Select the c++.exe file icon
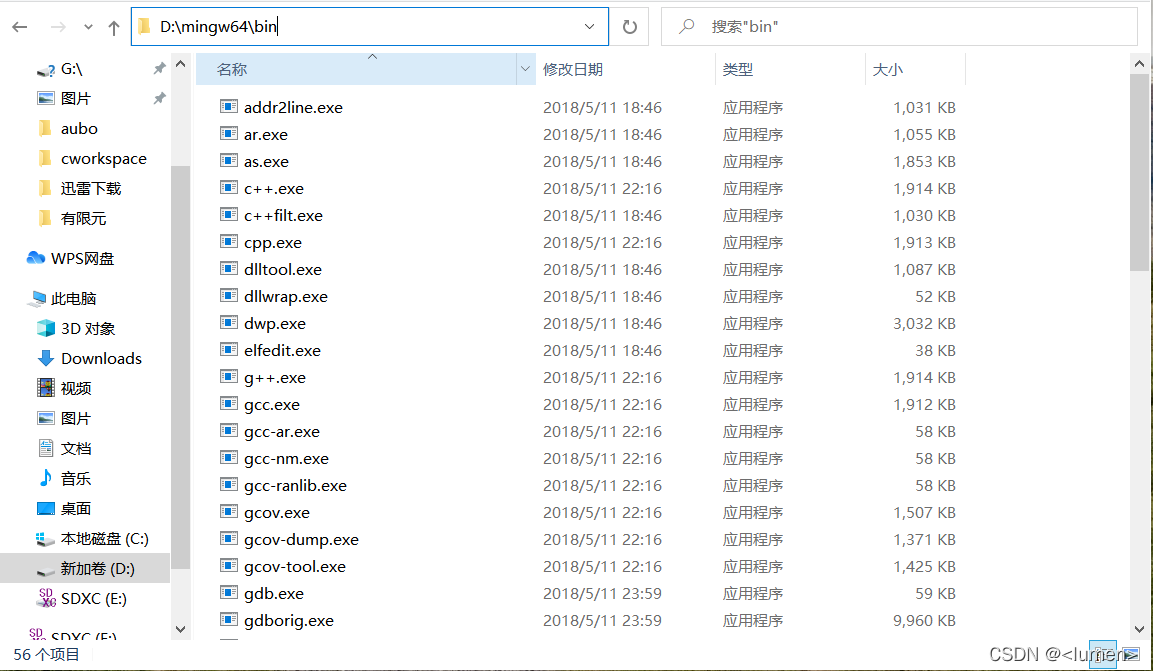This screenshot has width=1153, height=671. tap(229, 188)
